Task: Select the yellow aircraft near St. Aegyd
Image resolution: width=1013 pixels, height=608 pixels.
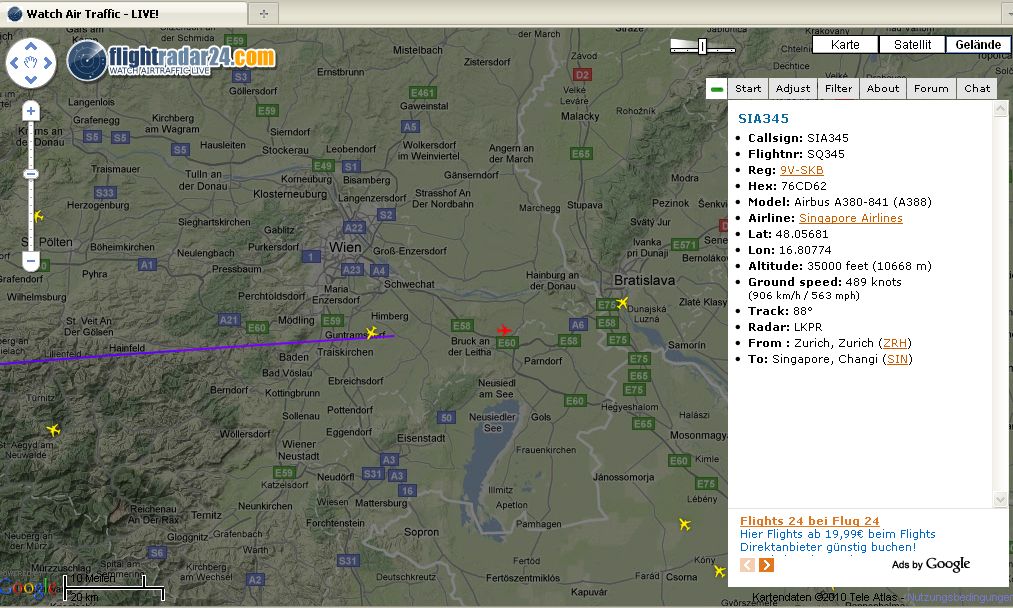Action: (53, 430)
